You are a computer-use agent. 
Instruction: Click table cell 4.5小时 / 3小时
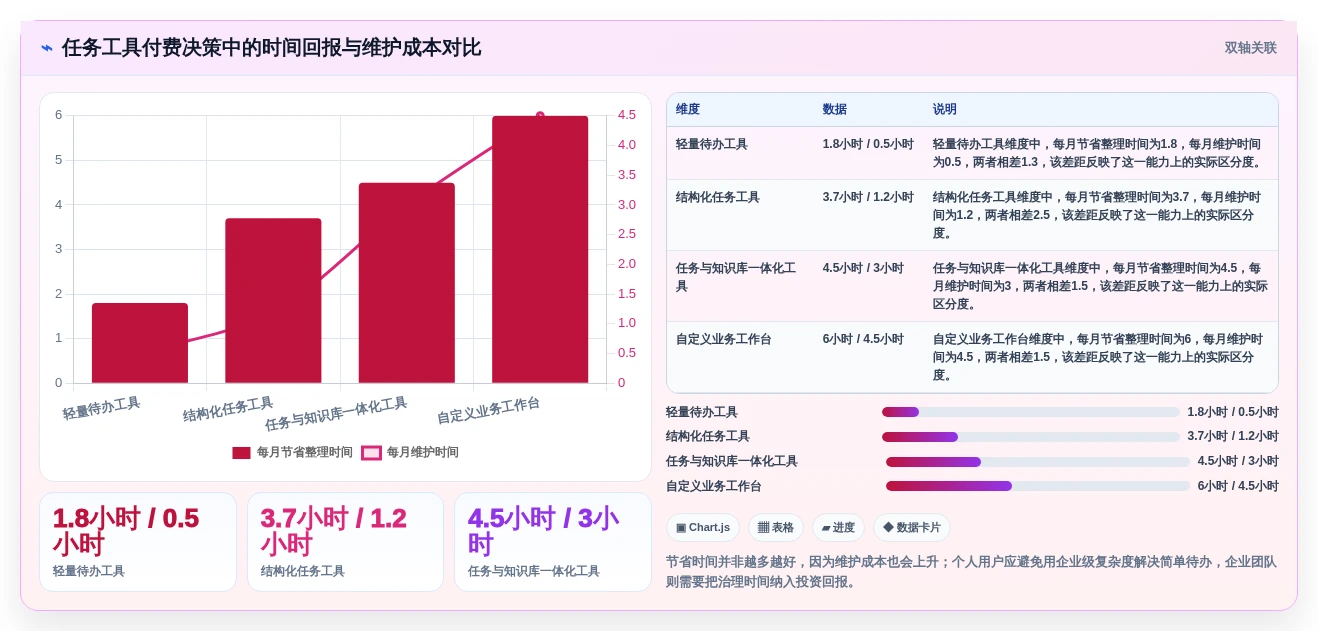(863, 268)
